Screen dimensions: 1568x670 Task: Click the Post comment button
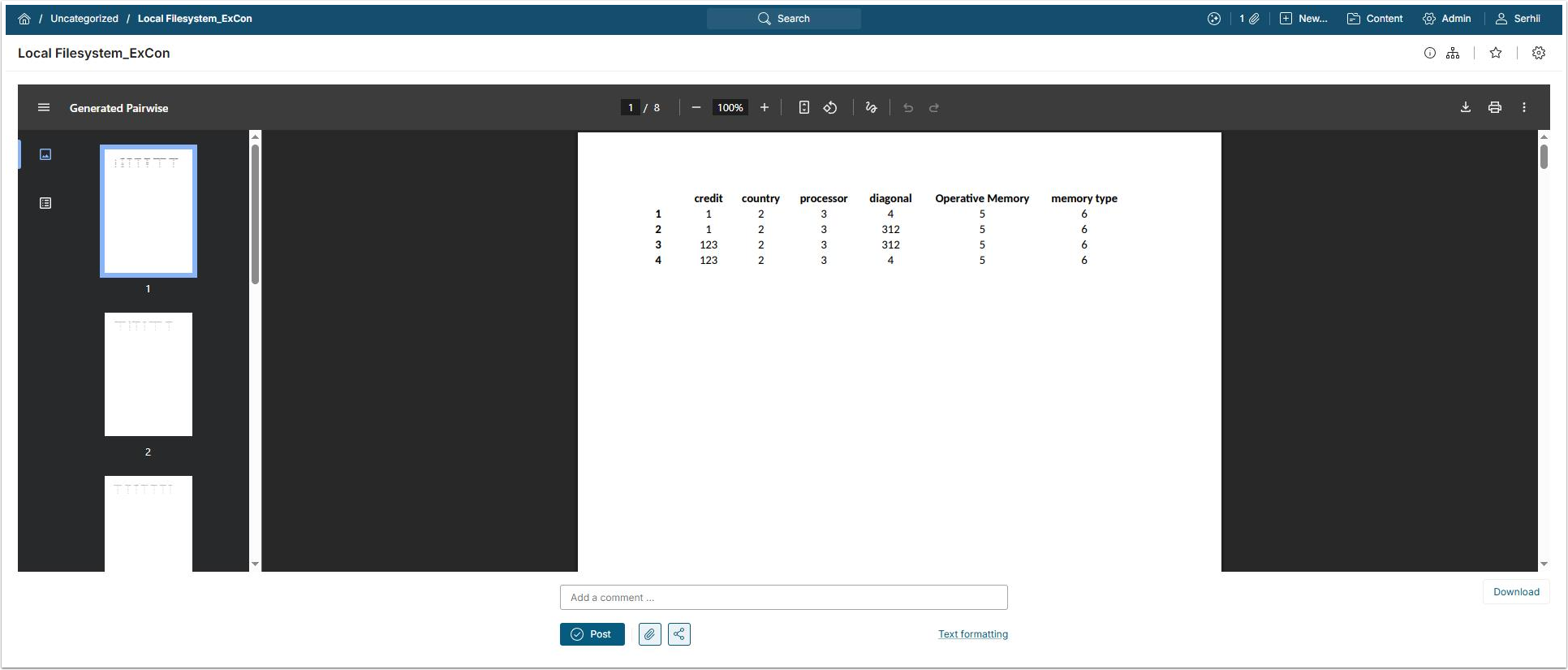tap(592, 634)
